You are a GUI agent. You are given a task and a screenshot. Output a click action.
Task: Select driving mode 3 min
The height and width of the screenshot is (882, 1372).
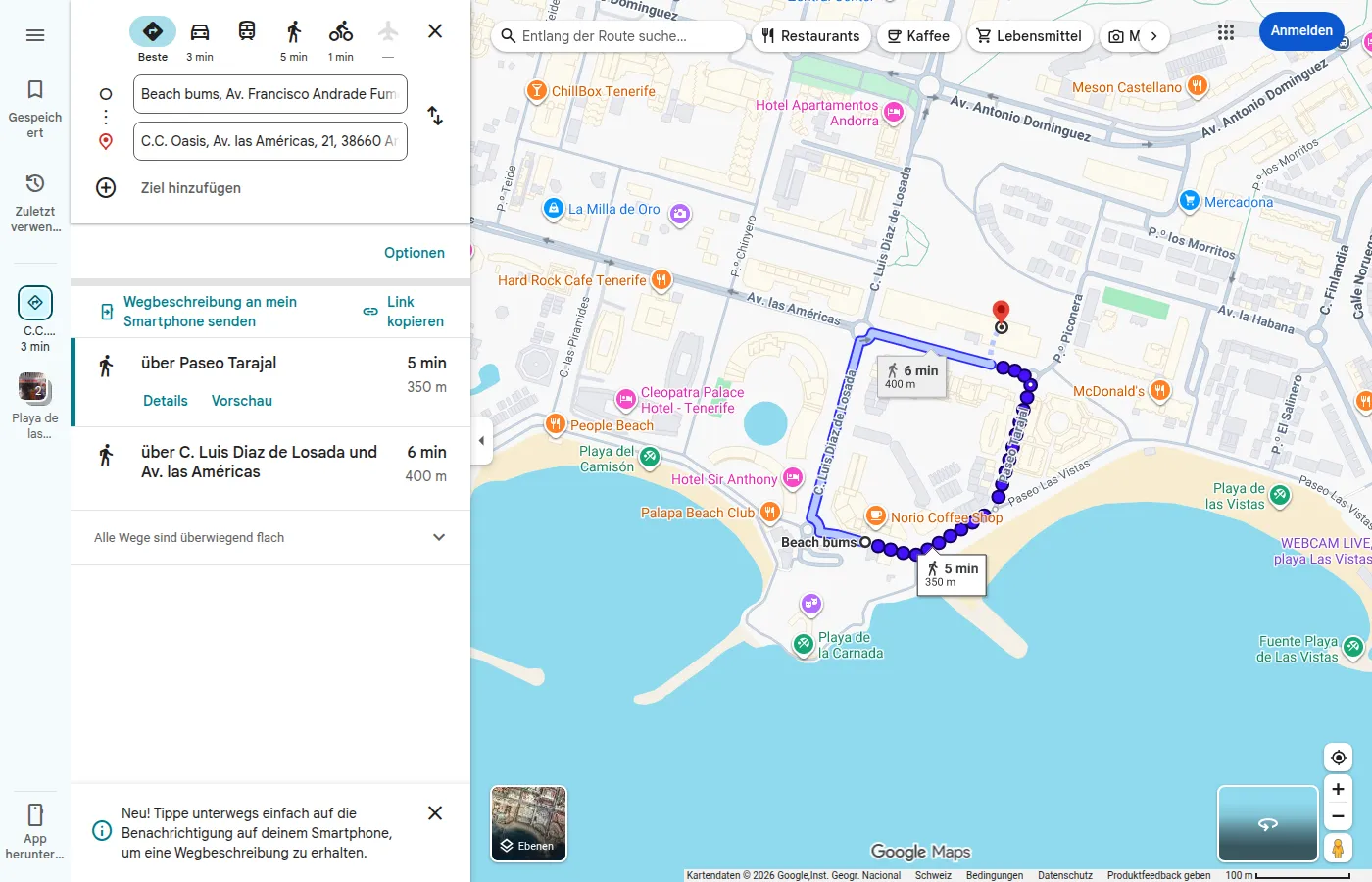[x=200, y=40]
